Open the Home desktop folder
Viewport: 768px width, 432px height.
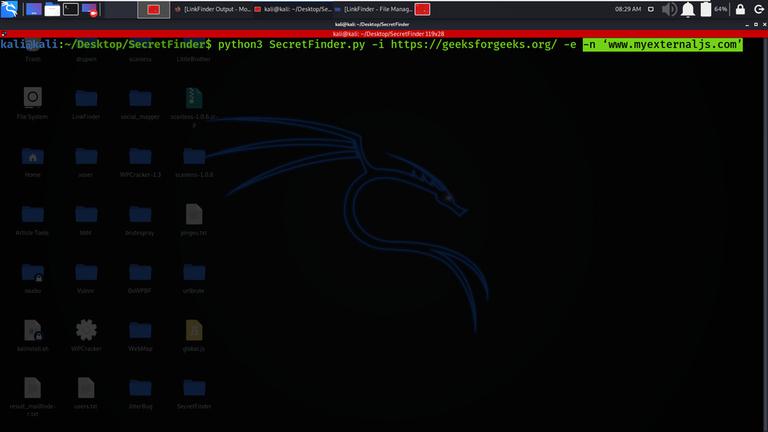32,162
